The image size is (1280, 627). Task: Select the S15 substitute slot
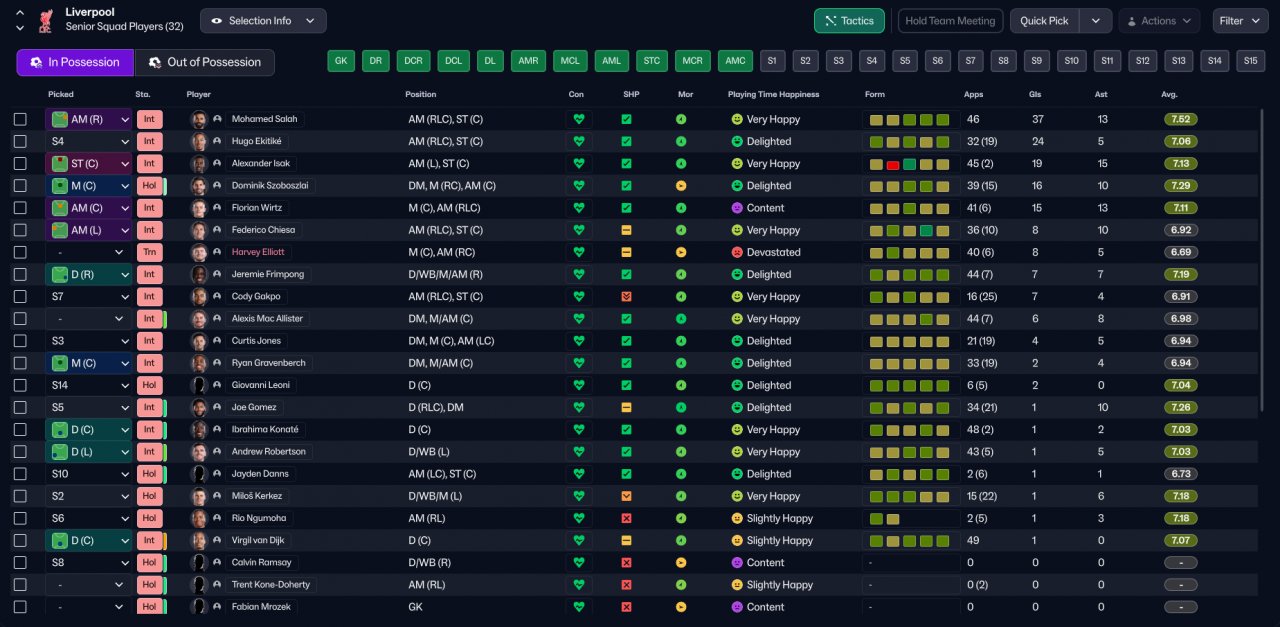pyautogui.click(x=1249, y=61)
